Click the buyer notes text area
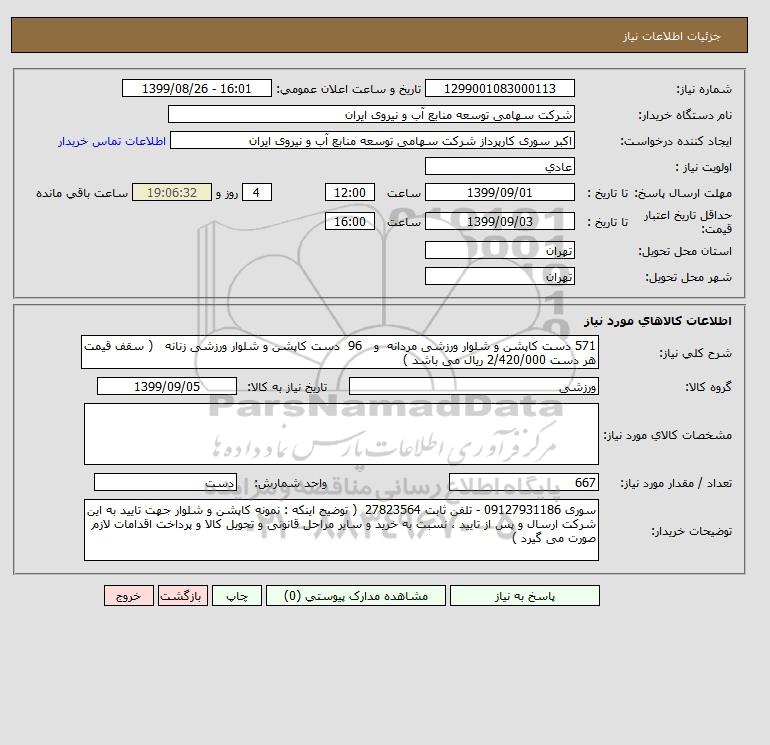Viewport: 770px width, 745px height. click(x=341, y=530)
